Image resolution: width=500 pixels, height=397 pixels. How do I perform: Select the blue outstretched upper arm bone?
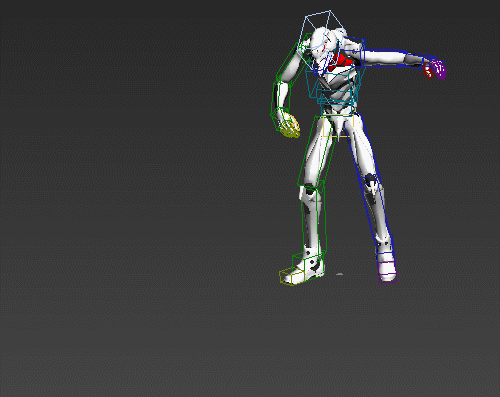pos(383,58)
